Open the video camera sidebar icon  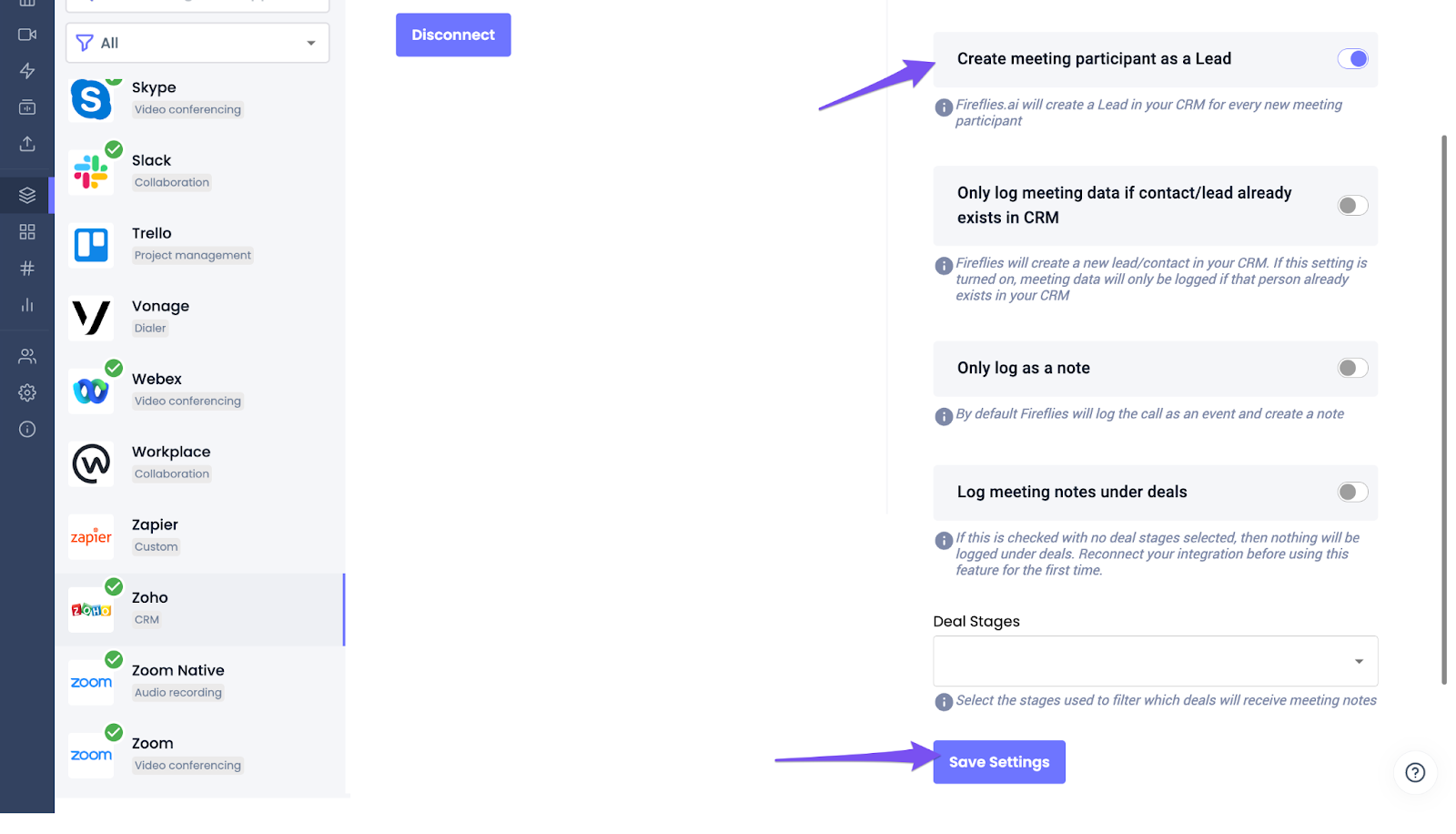coord(27,35)
